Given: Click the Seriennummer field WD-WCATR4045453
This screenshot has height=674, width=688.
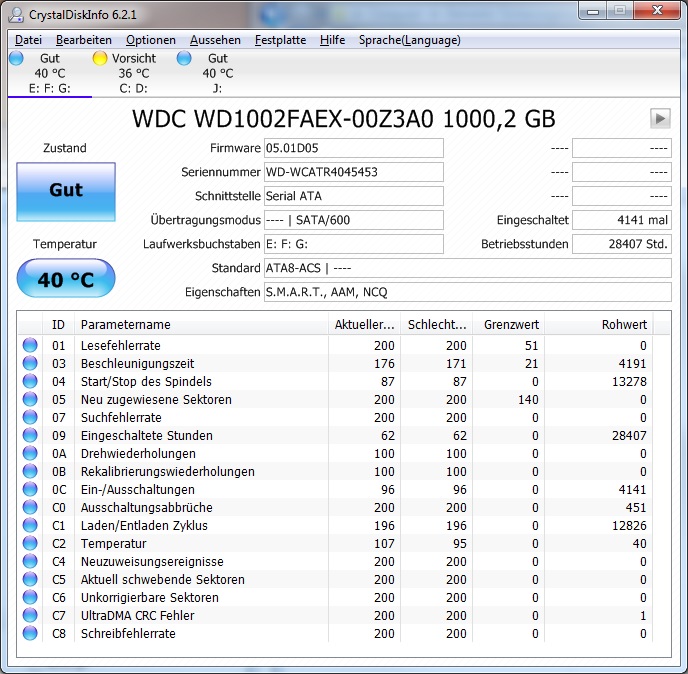Looking at the screenshot, I should tap(354, 172).
